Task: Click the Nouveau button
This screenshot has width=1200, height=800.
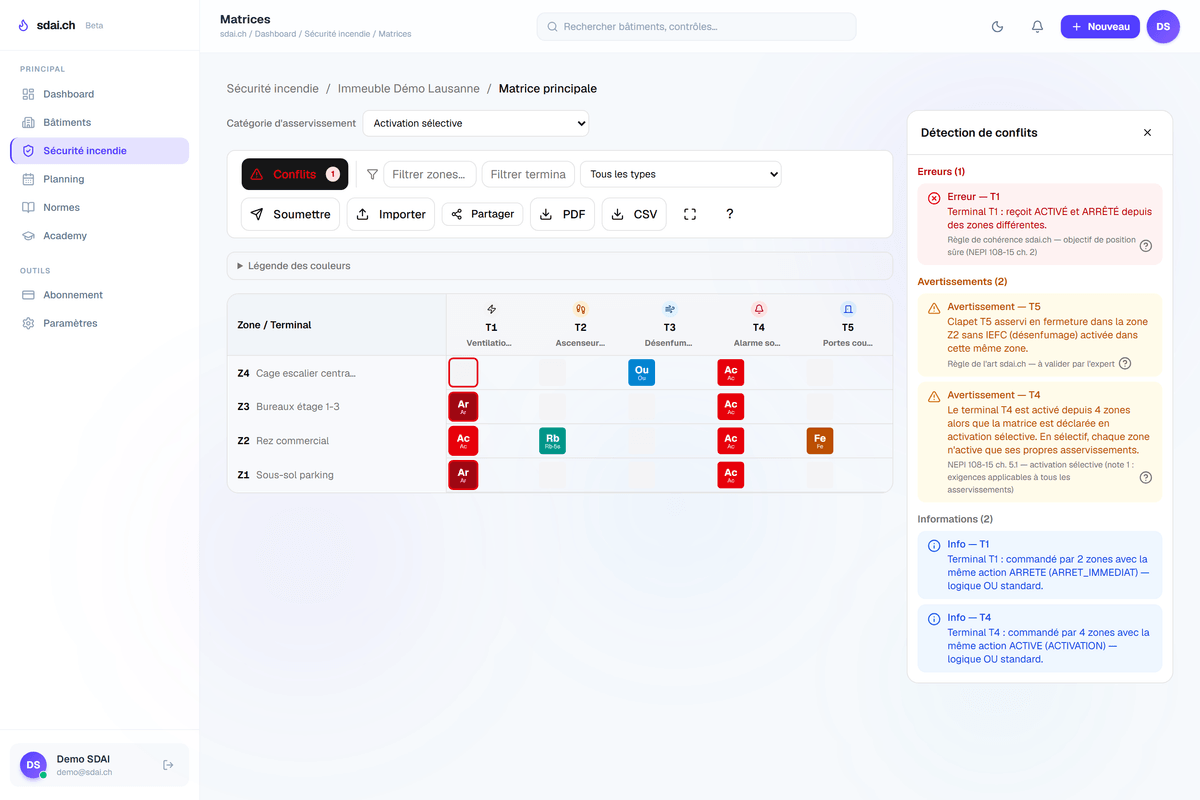Action: click(1100, 27)
